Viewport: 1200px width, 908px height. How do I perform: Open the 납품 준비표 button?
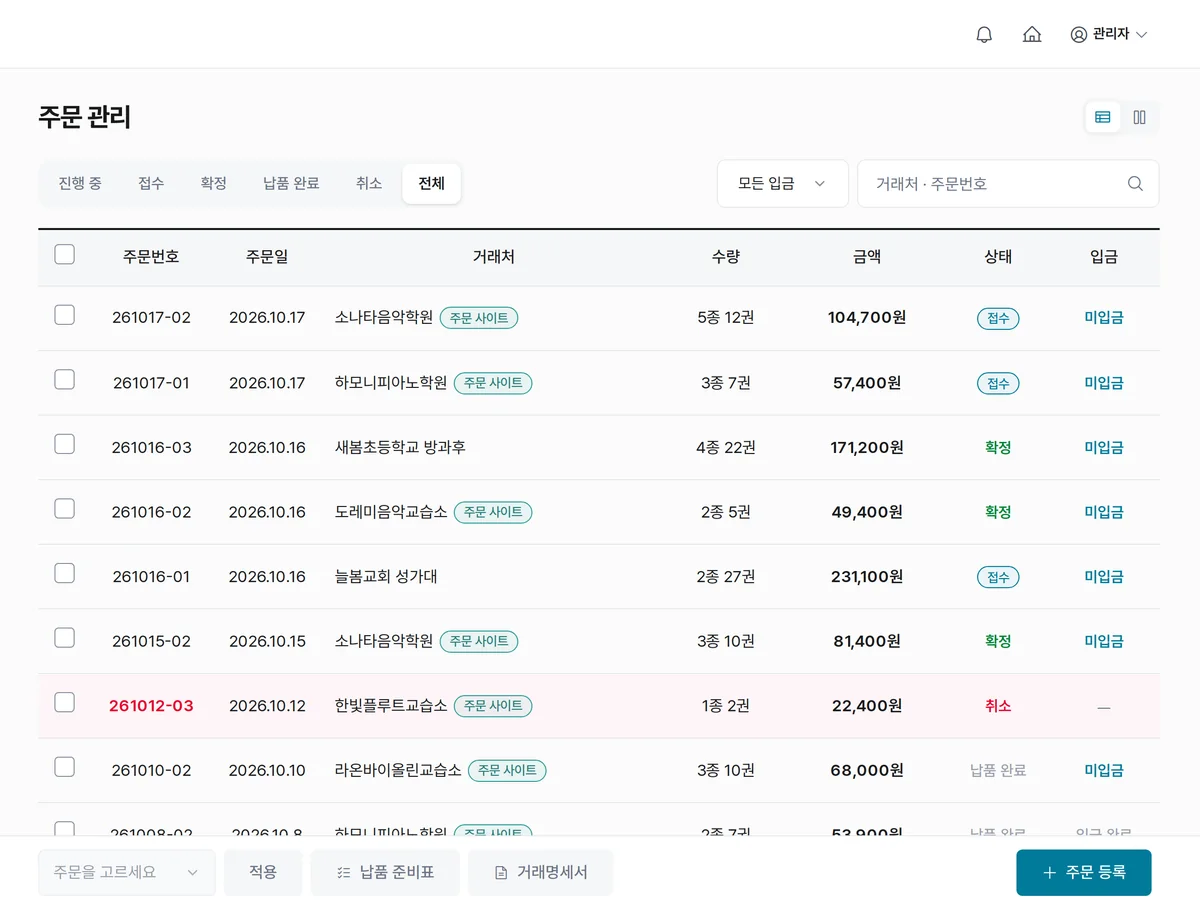[385, 872]
